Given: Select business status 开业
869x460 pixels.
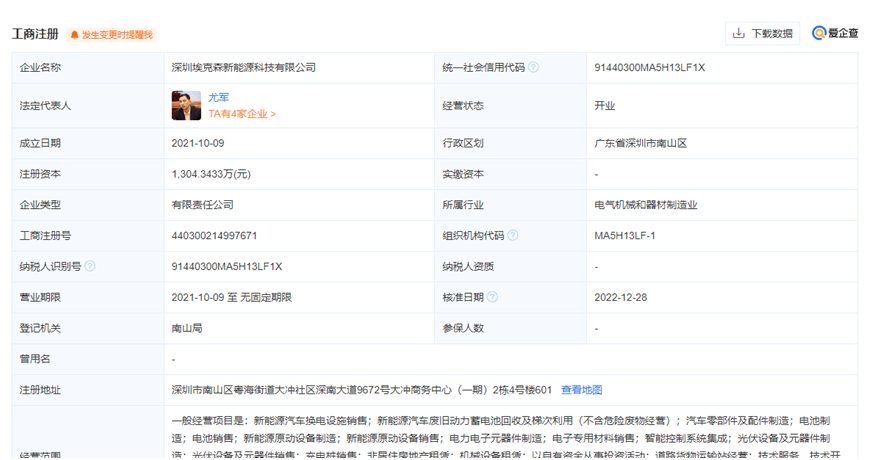Looking at the screenshot, I should 605,105.
